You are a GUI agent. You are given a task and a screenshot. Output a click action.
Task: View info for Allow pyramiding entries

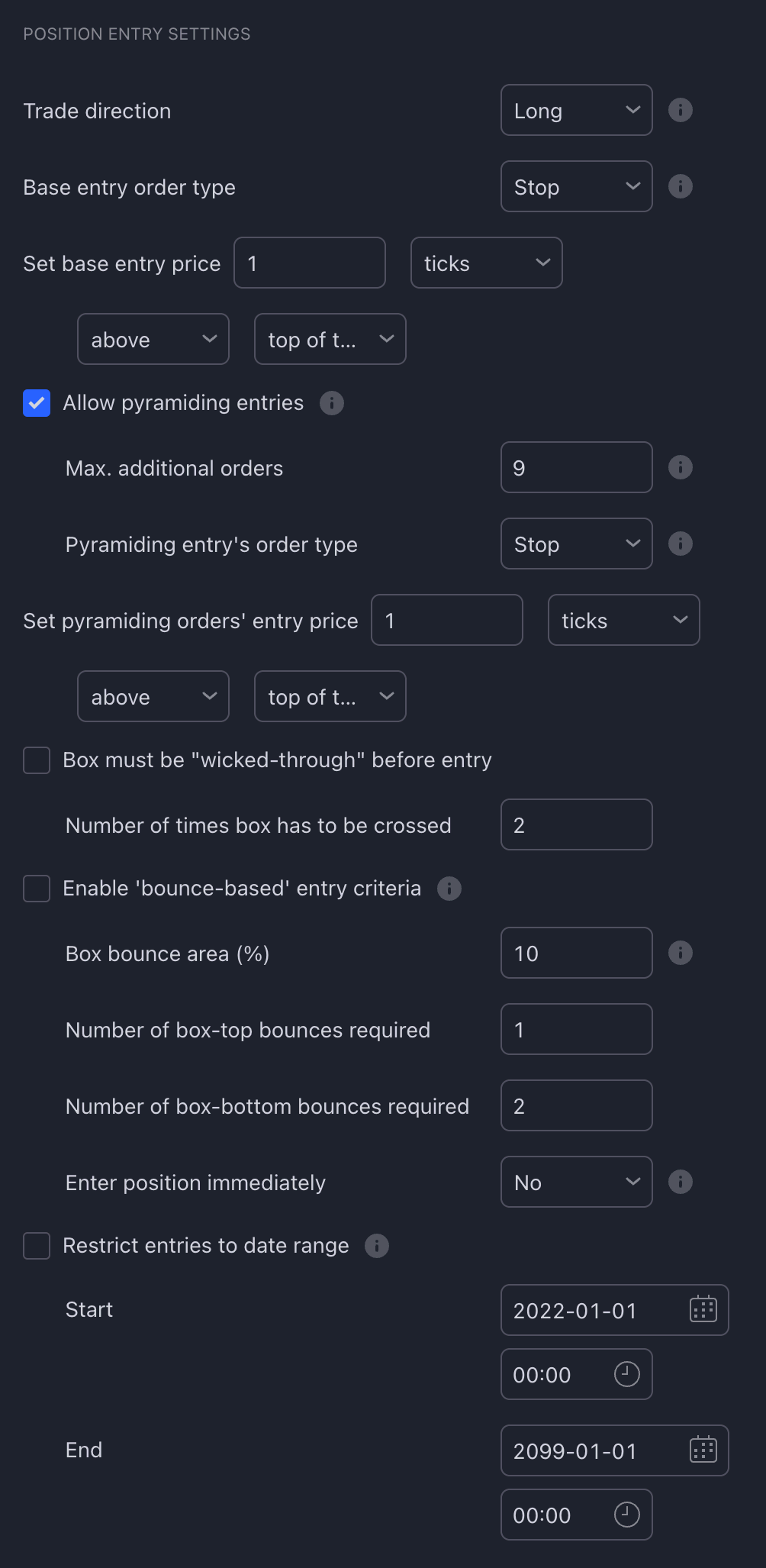[332, 403]
